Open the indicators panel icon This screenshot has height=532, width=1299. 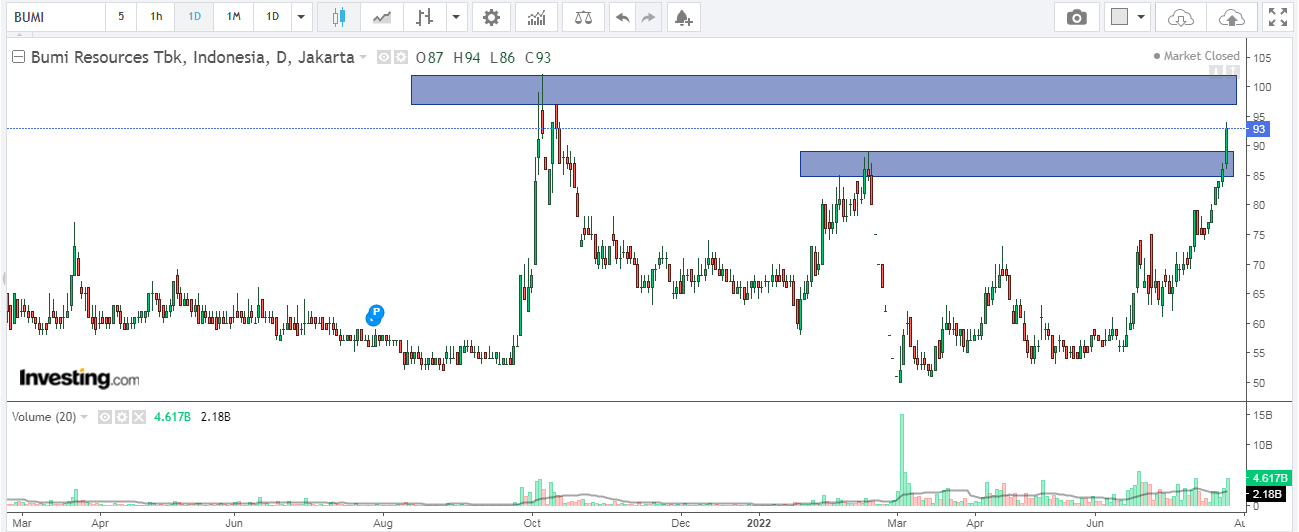point(537,17)
